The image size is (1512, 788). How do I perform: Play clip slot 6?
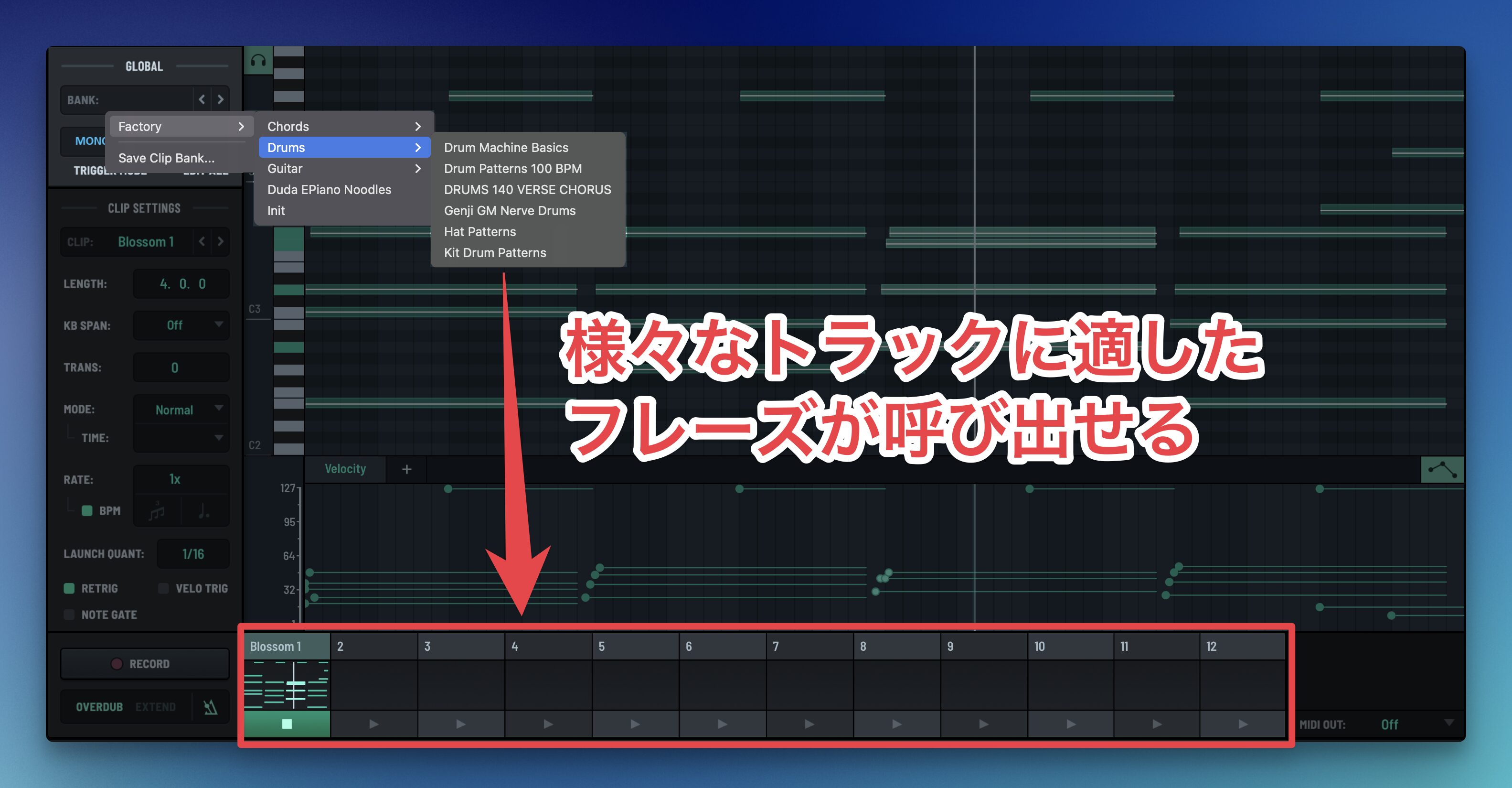pyautogui.click(x=723, y=723)
